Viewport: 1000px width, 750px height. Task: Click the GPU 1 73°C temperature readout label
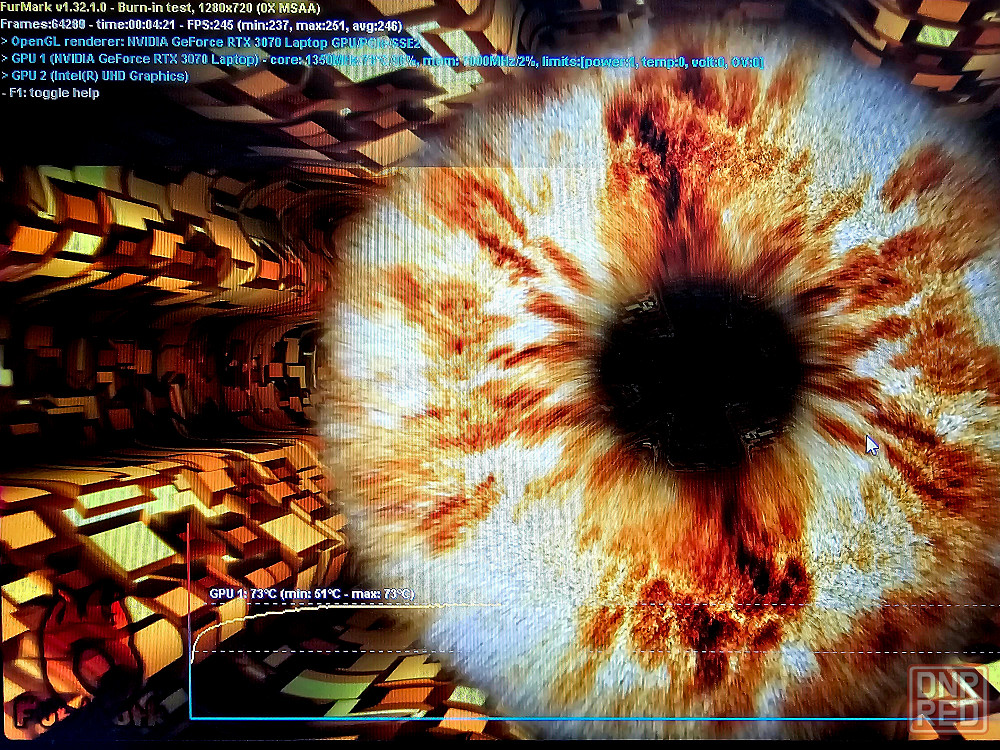pyautogui.click(x=312, y=594)
